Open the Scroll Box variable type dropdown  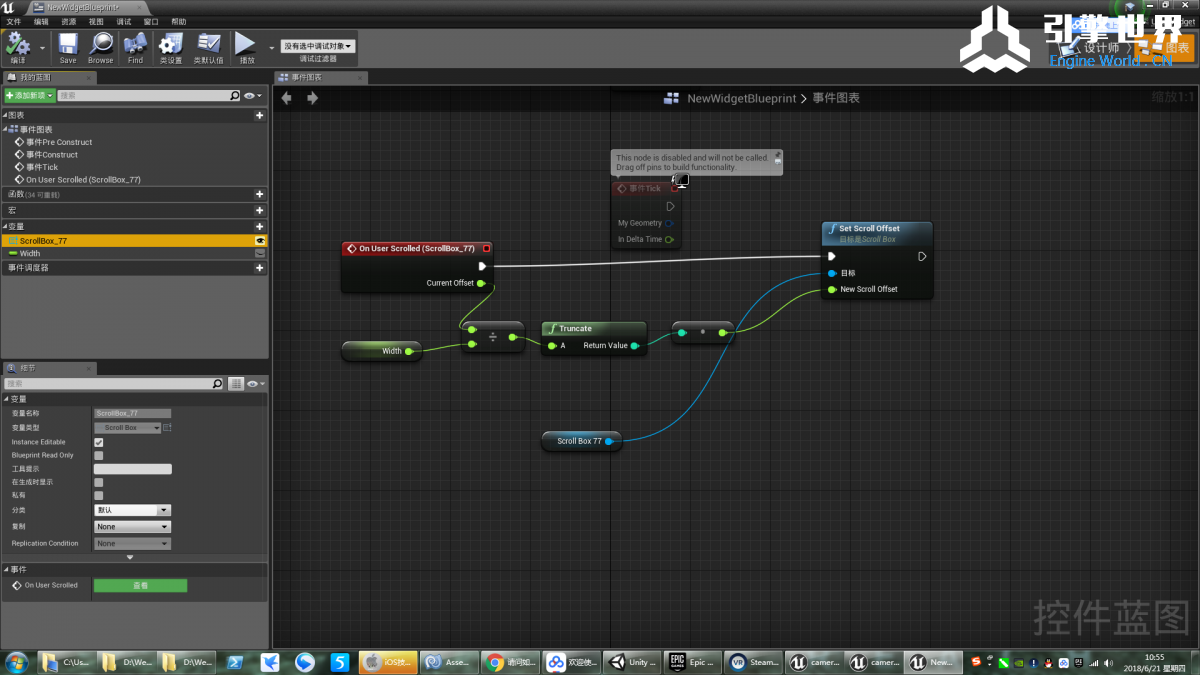(x=127, y=428)
